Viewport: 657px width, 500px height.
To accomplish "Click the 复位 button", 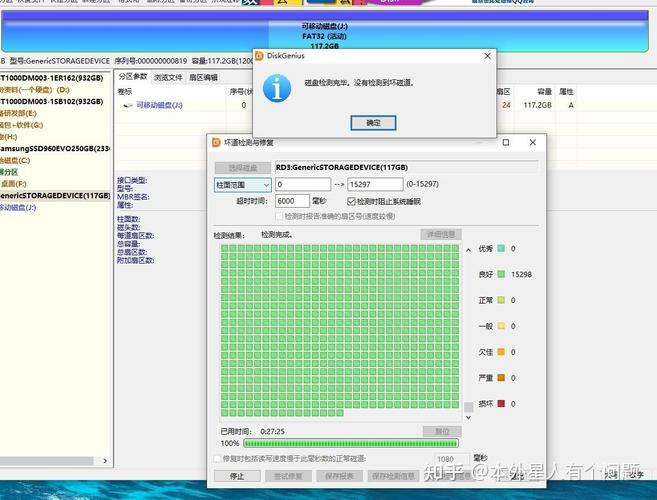I will 442,431.
